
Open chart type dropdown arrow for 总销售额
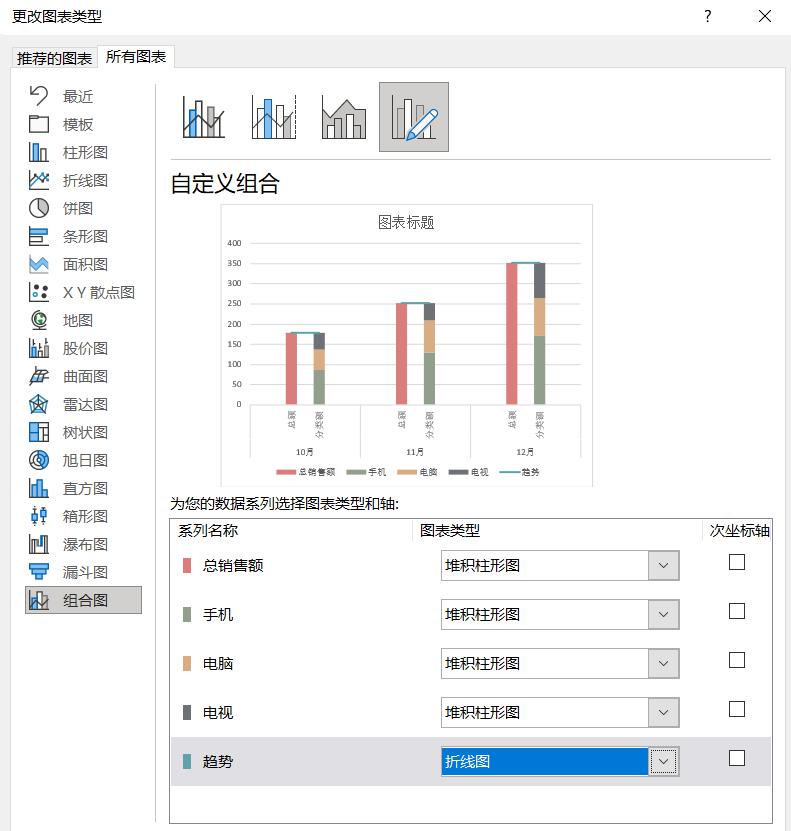[x=663, y=565]
